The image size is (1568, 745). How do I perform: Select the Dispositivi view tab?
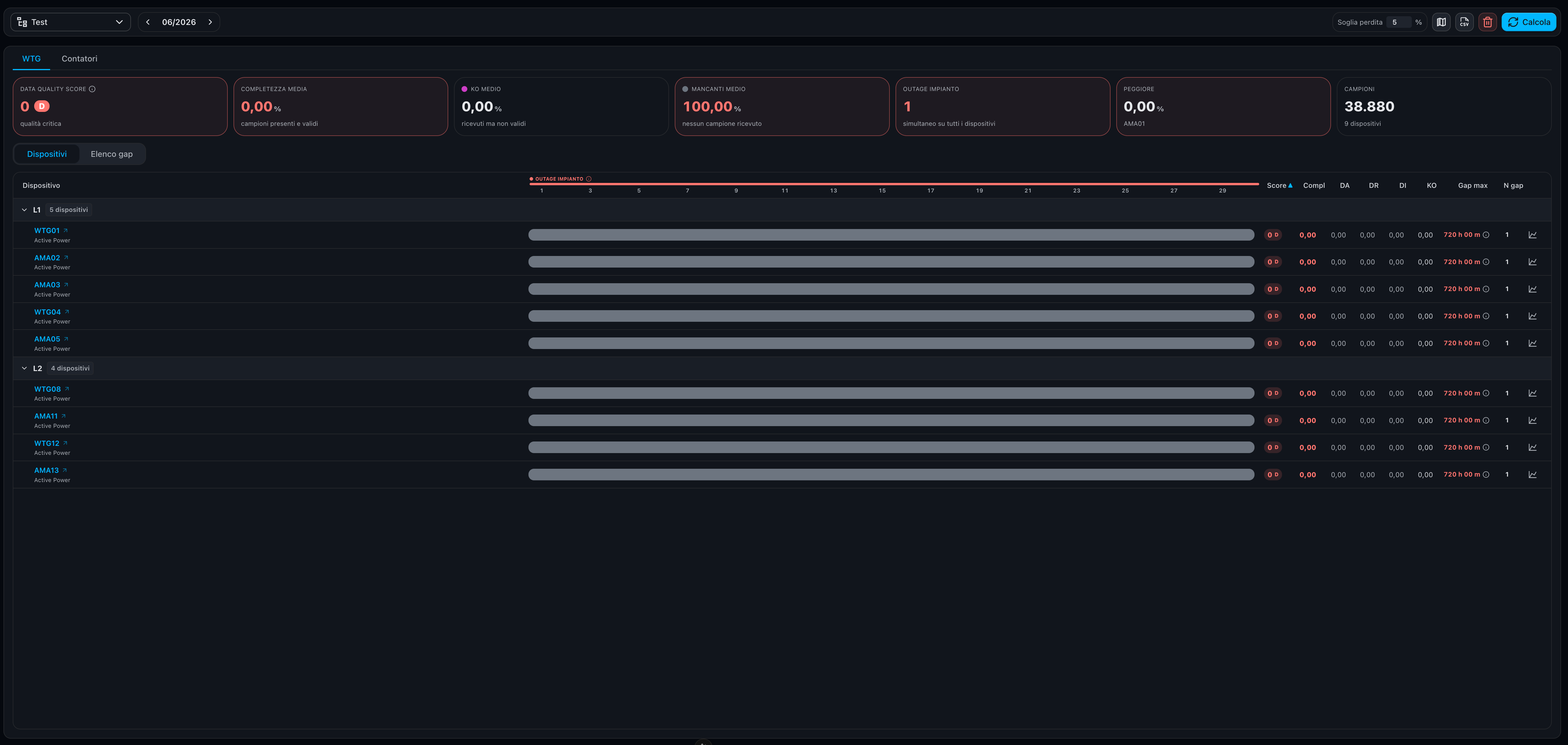(x=47, y=154)
